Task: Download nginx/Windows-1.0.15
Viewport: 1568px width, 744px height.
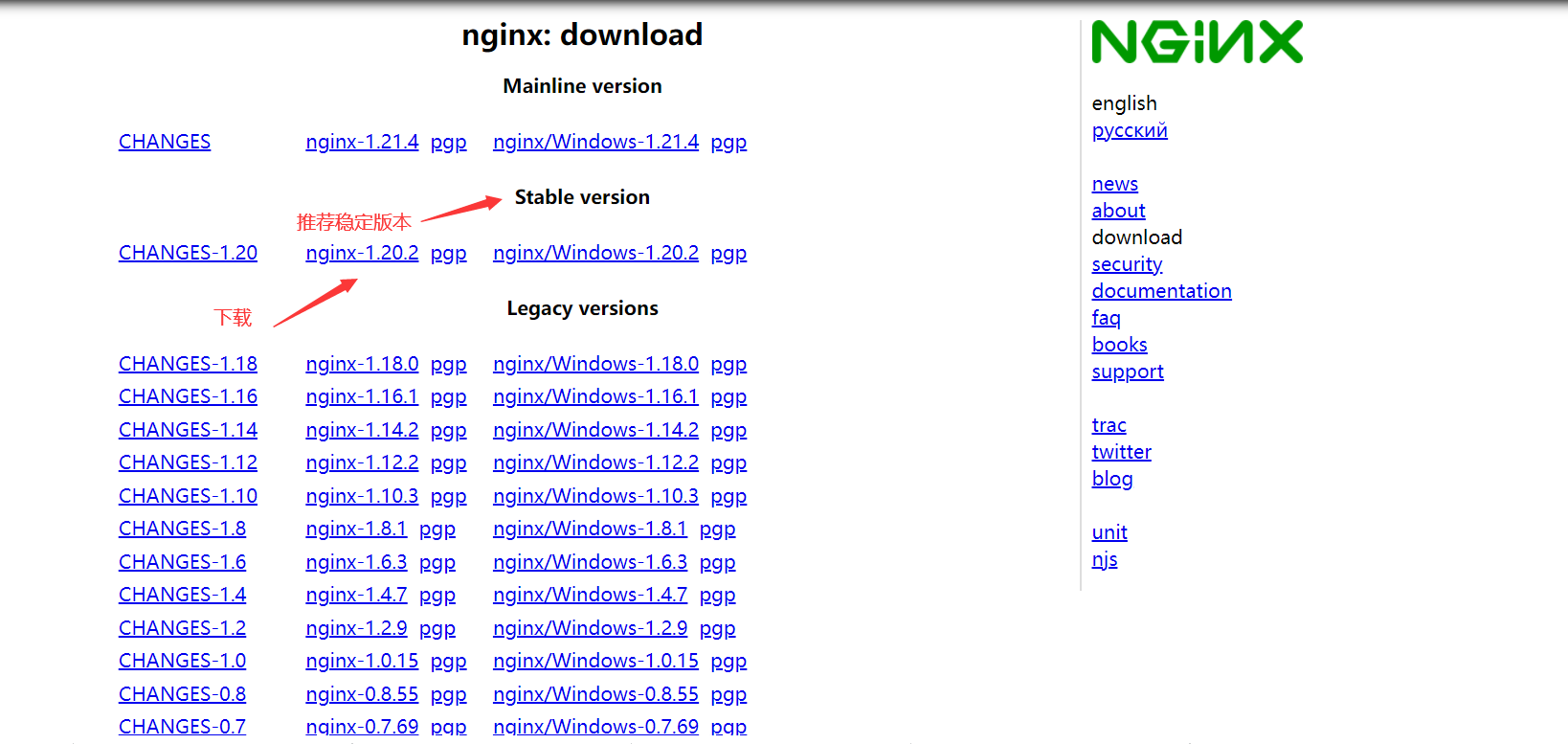Action: tap(595, 661)
